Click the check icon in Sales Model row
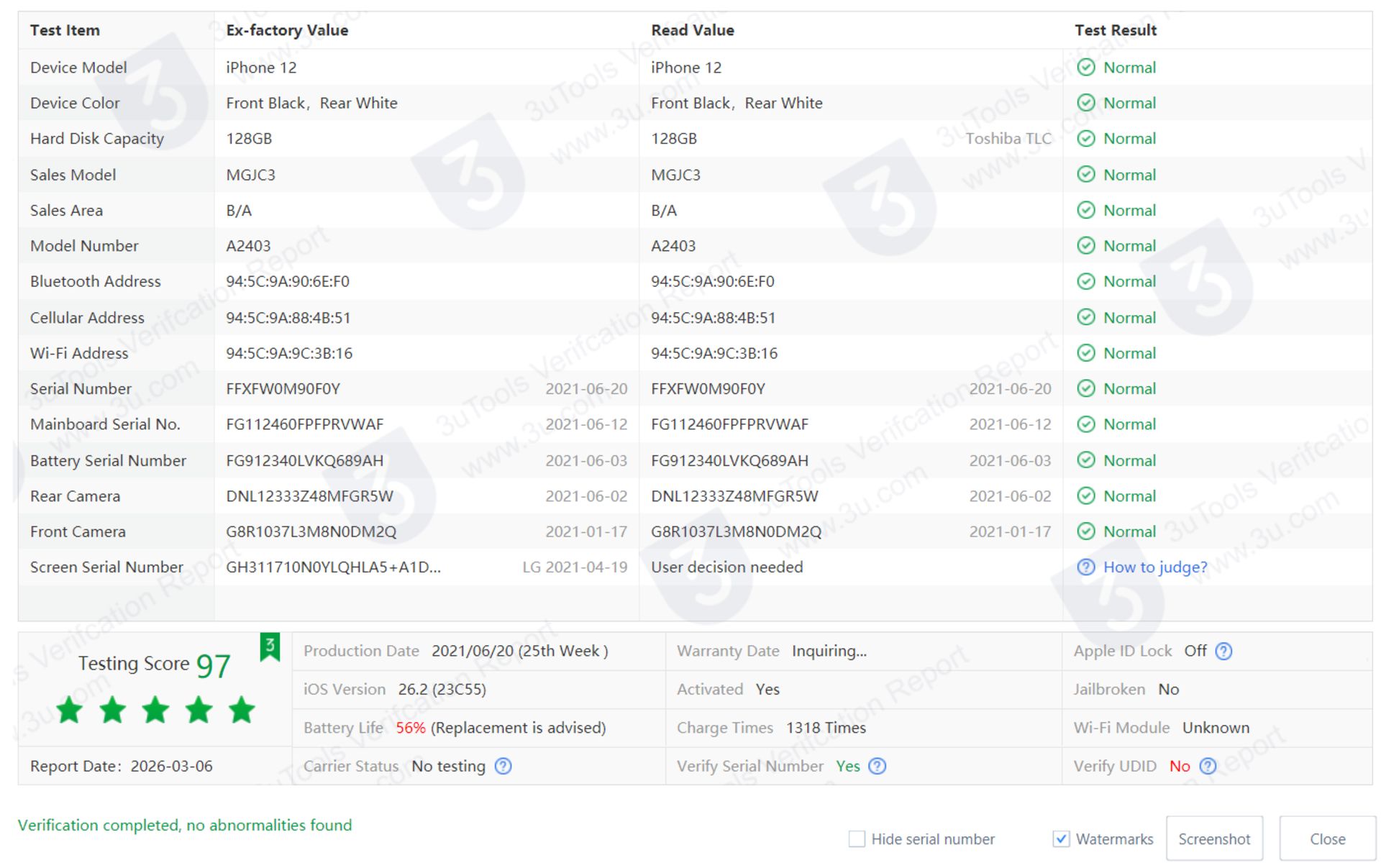The image size is (1381, 868). click(1085, 175)
